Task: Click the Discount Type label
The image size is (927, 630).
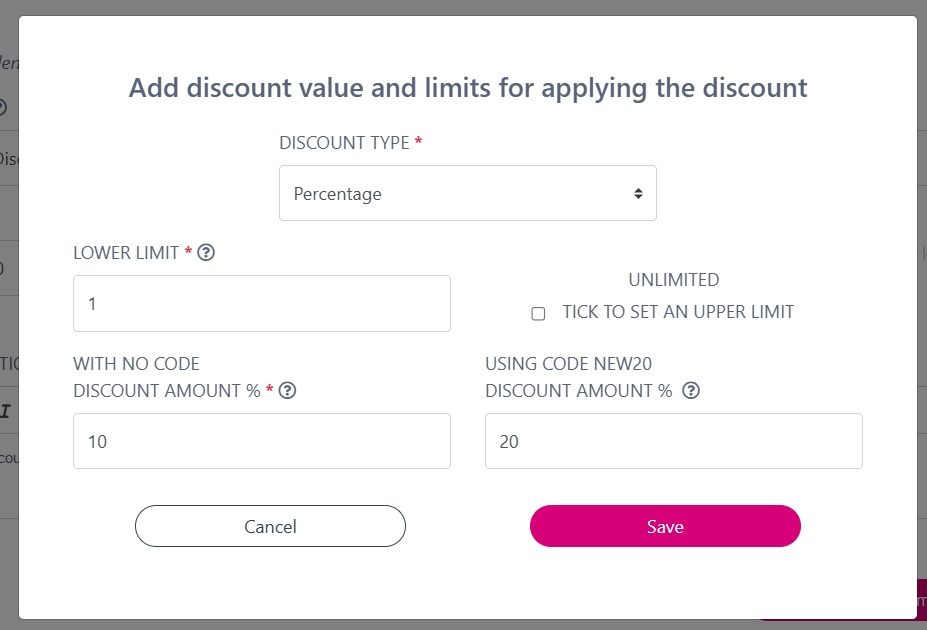Action: [x=344, y=143]
